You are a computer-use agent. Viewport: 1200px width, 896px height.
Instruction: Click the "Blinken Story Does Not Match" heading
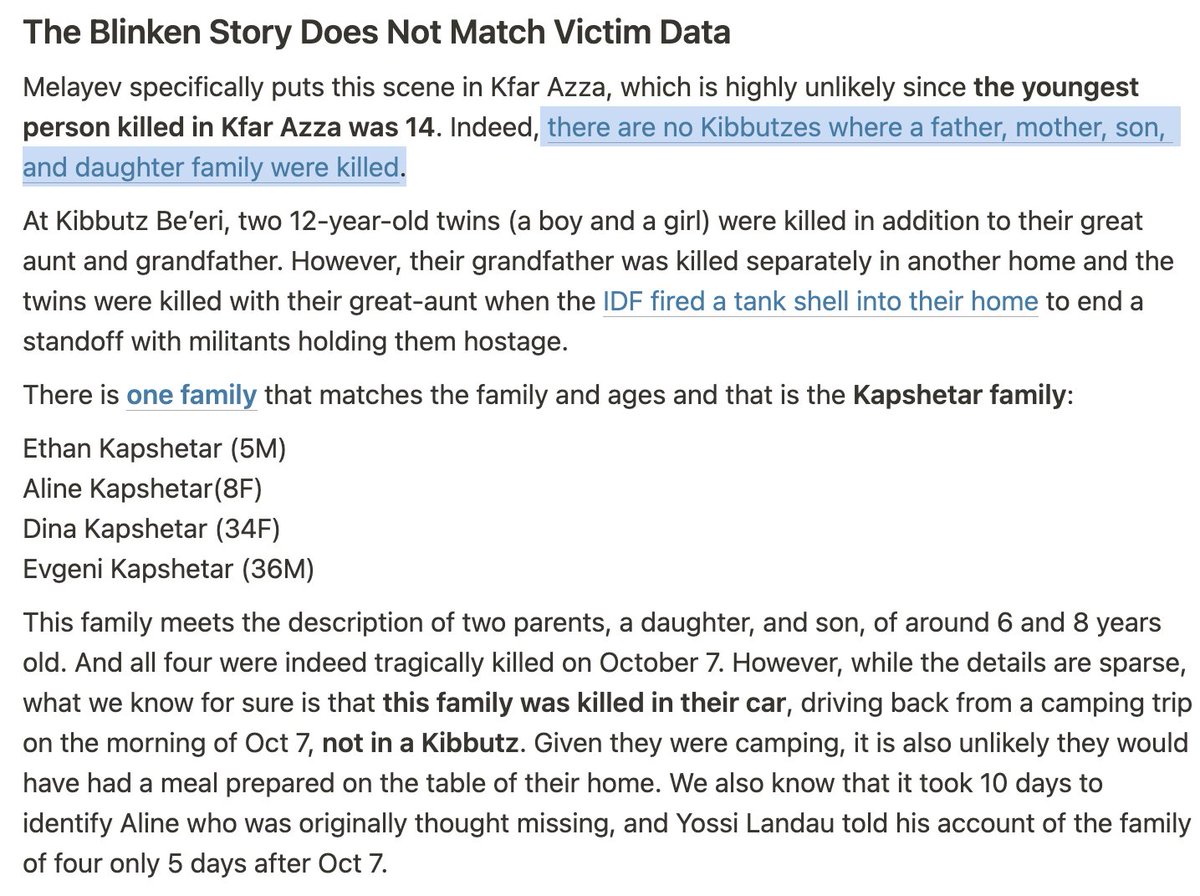point(376,32)
